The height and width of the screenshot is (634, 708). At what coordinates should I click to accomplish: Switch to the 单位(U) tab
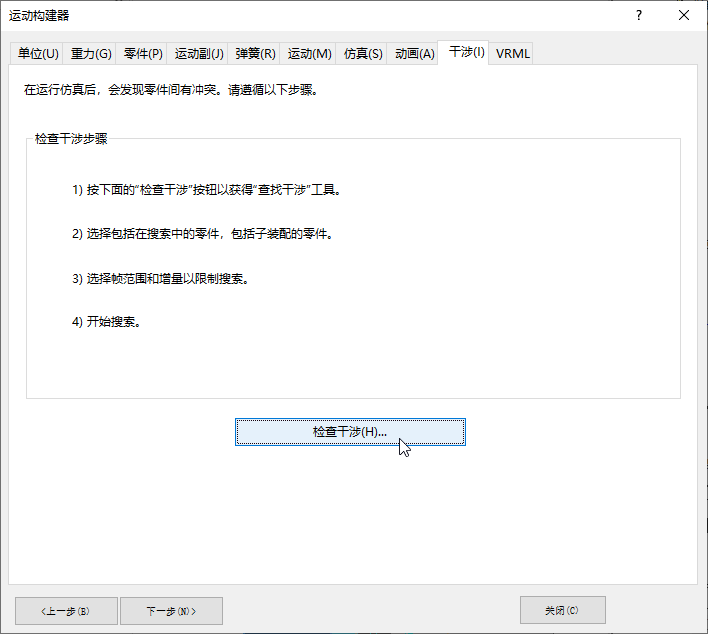point(37,54)
